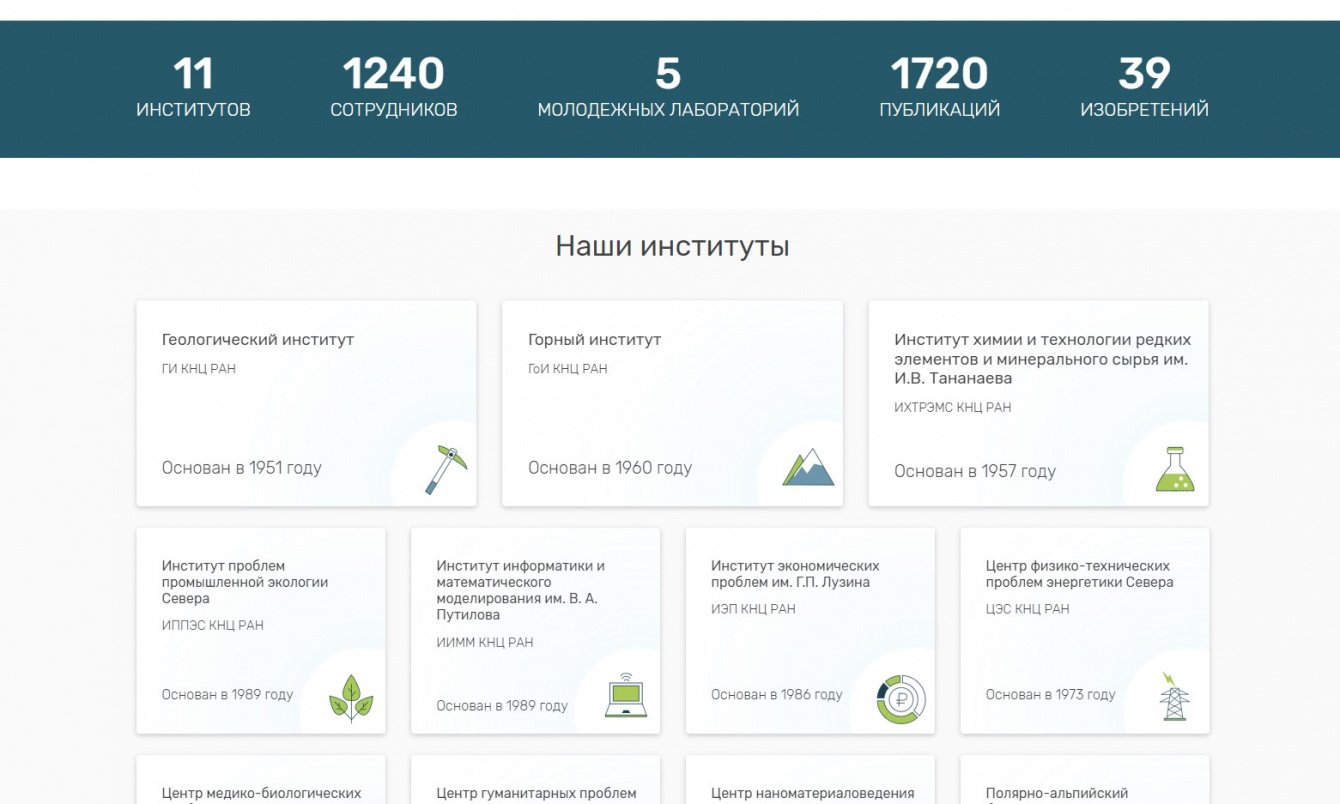Open Институт химии и технологии редких элементов link
This screenshot has width=1340, height=804.
(x=1043, y=359)
